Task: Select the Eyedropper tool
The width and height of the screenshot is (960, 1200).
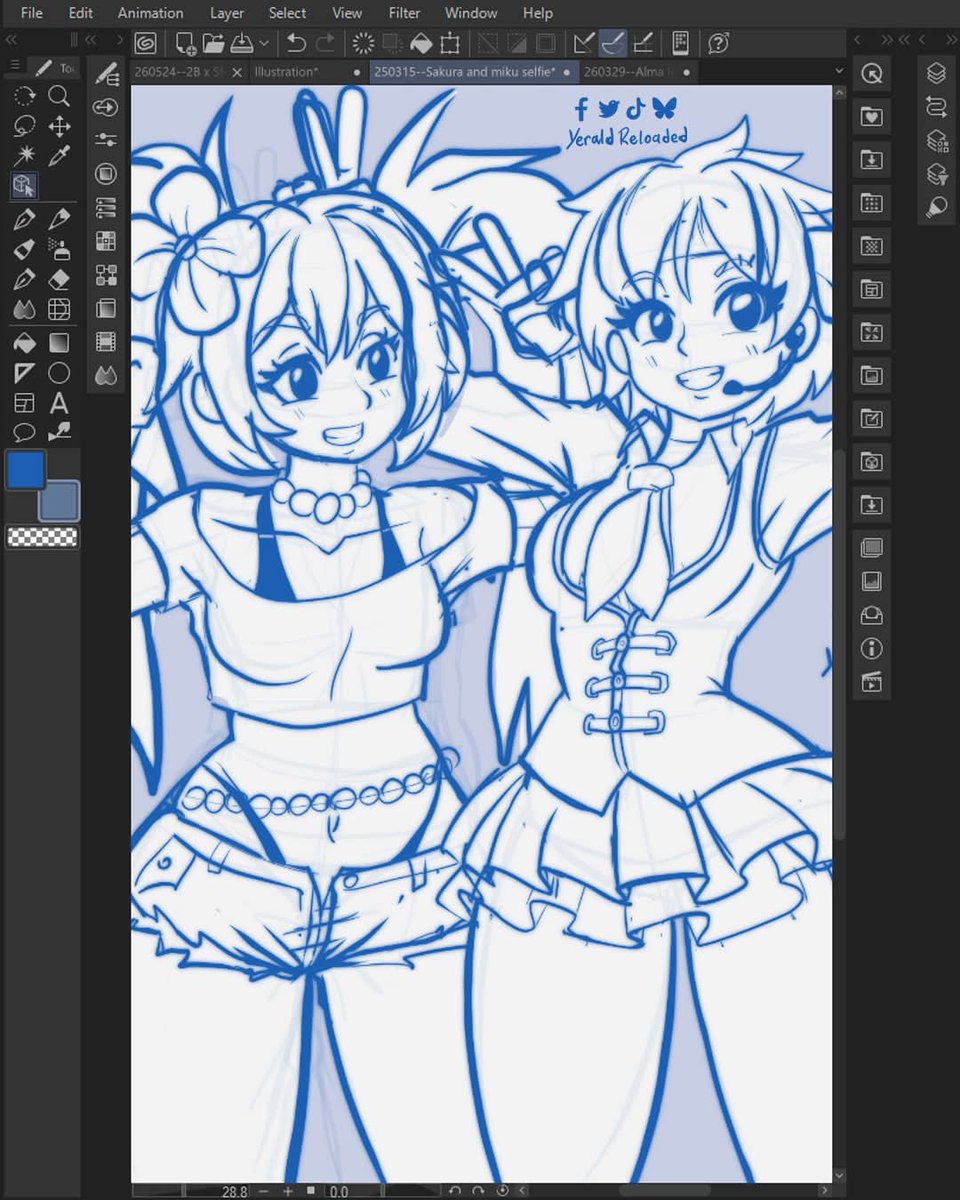Action: [59, 156]
